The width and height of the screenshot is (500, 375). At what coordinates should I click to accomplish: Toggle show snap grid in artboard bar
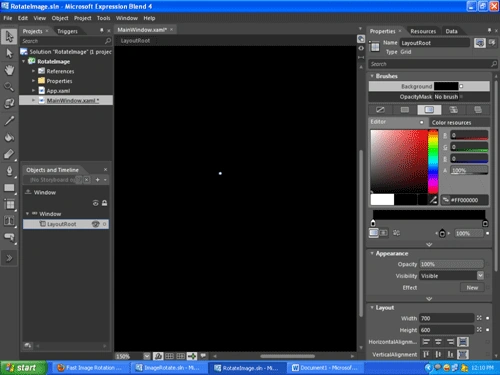(169, 356)
